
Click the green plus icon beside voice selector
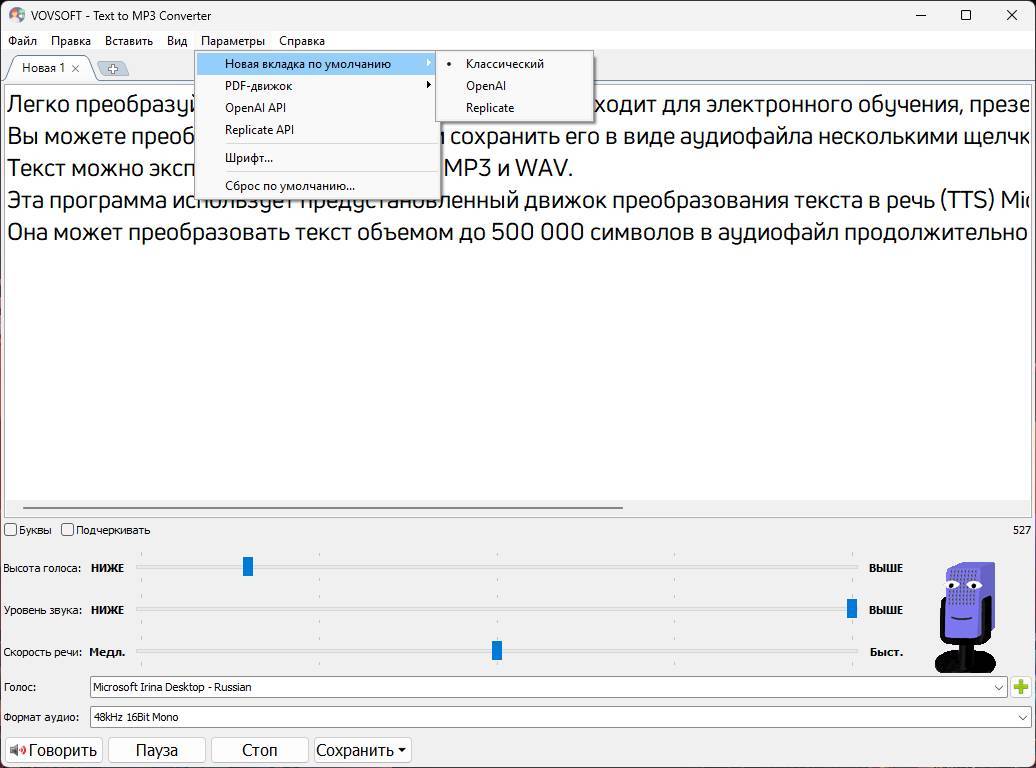[1020, 687]
